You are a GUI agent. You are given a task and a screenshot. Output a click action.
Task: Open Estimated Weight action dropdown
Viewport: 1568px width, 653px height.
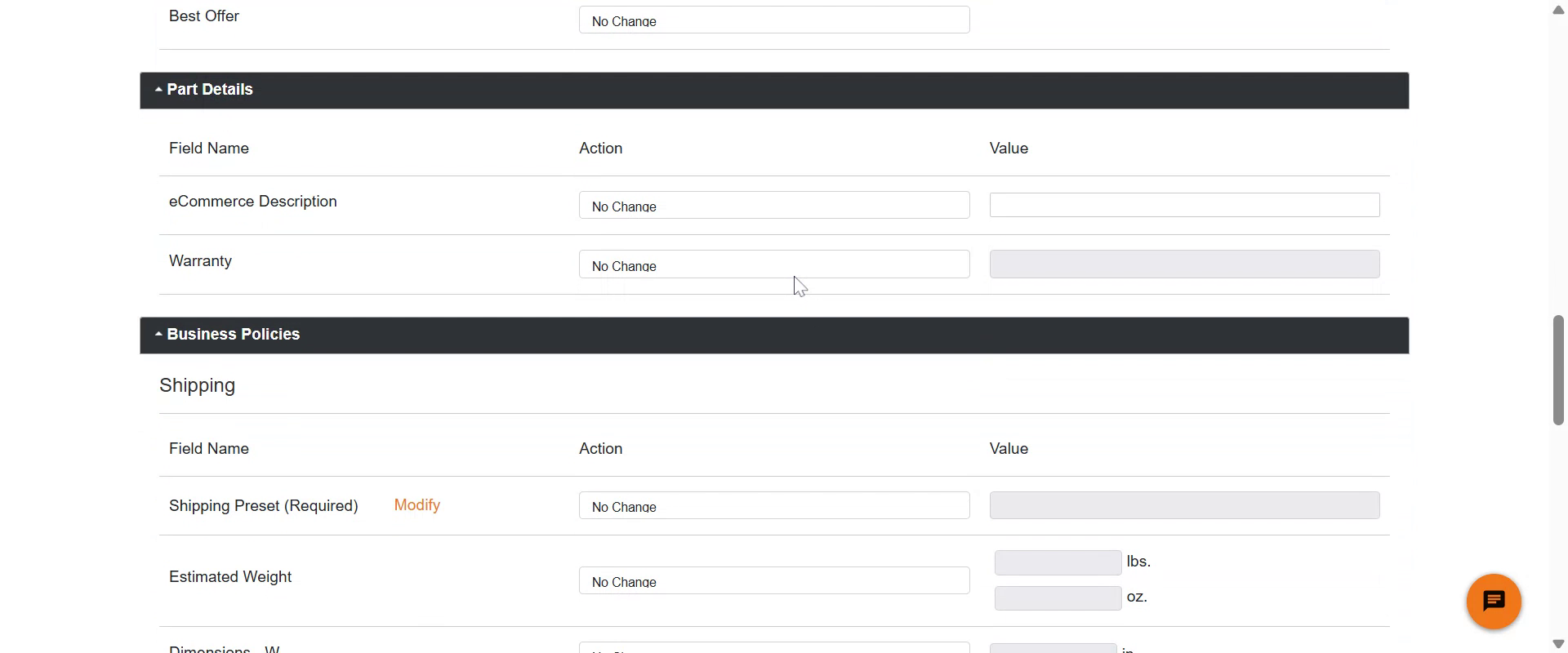tap(774, 580)
